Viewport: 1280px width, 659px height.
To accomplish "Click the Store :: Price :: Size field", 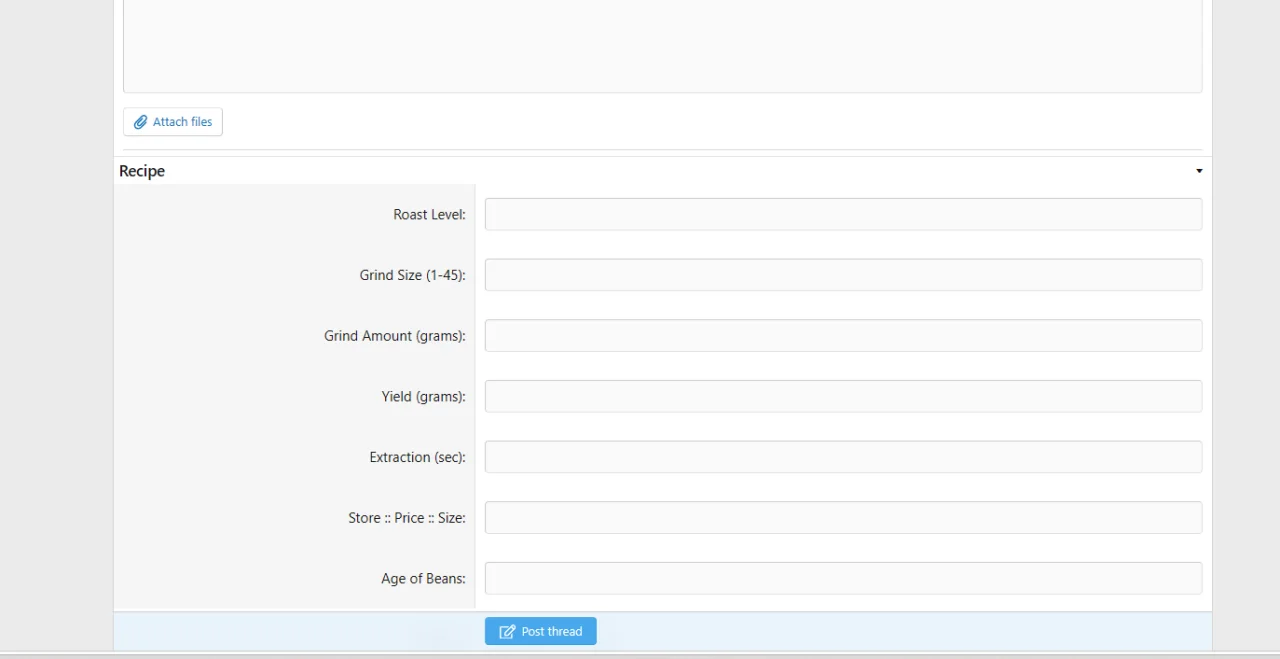I will tap(843, 518).
